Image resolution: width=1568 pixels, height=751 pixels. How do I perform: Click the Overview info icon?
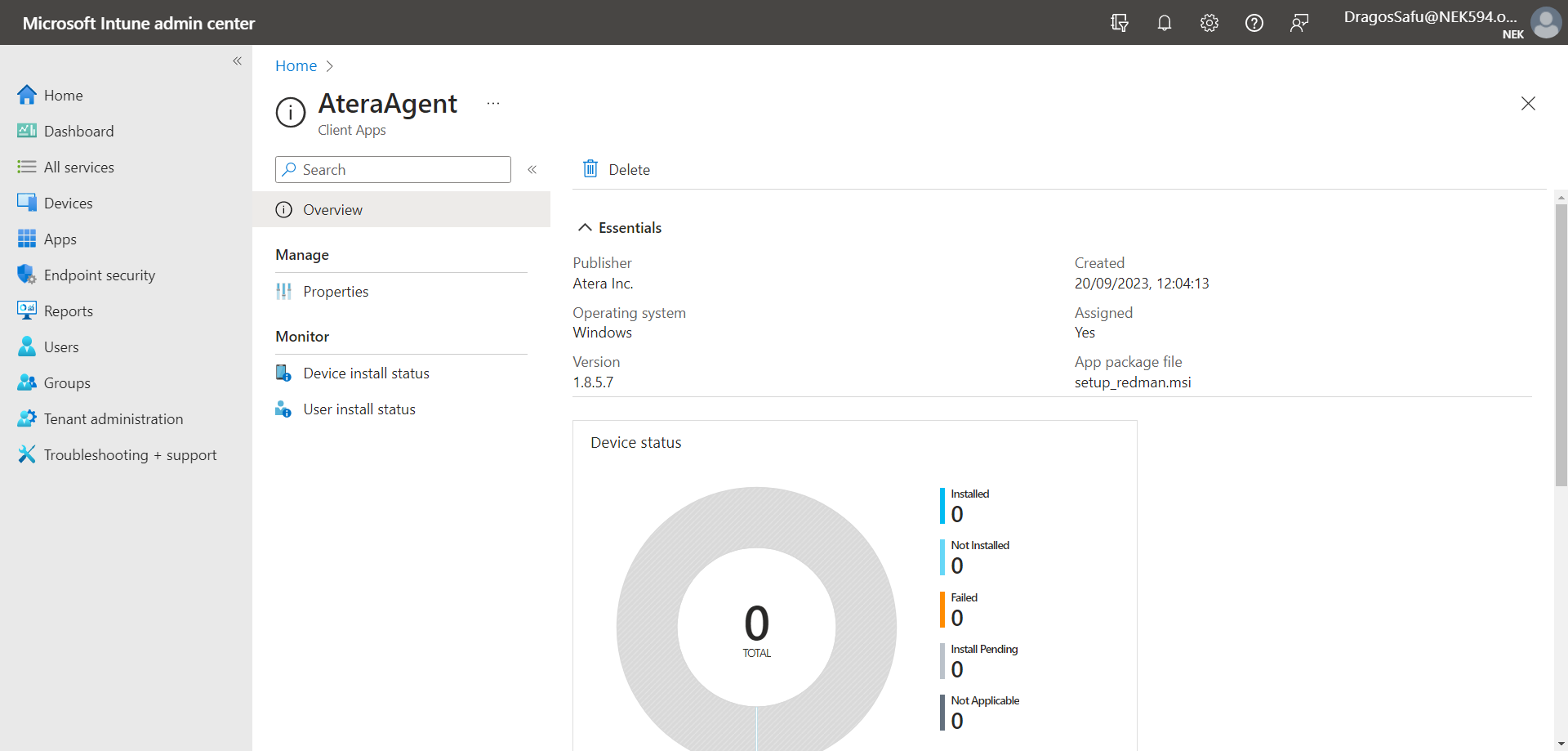283,210
